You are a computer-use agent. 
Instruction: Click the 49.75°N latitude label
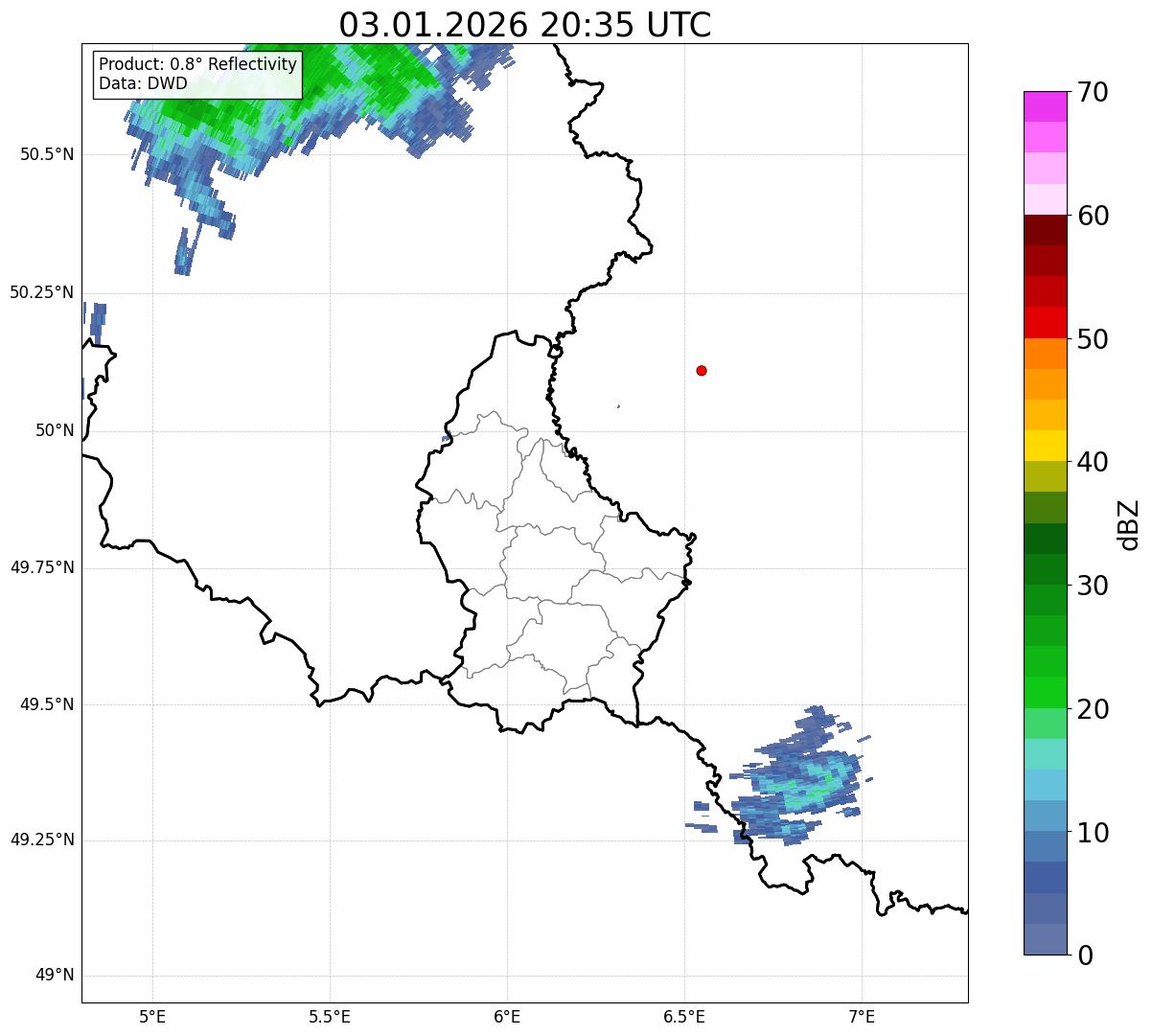[42, 567]
